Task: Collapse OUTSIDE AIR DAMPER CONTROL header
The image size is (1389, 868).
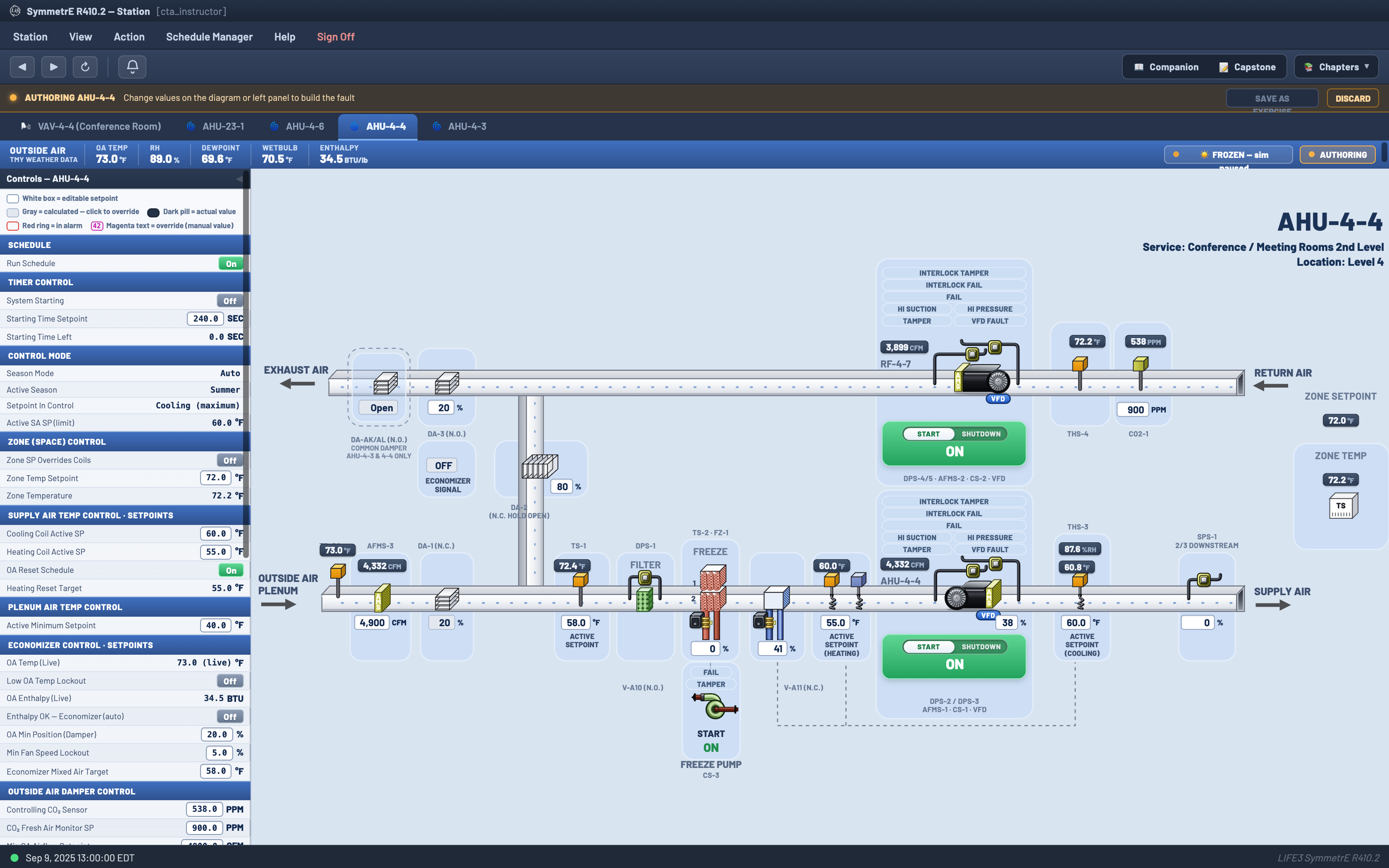Action: coord(125,792)
